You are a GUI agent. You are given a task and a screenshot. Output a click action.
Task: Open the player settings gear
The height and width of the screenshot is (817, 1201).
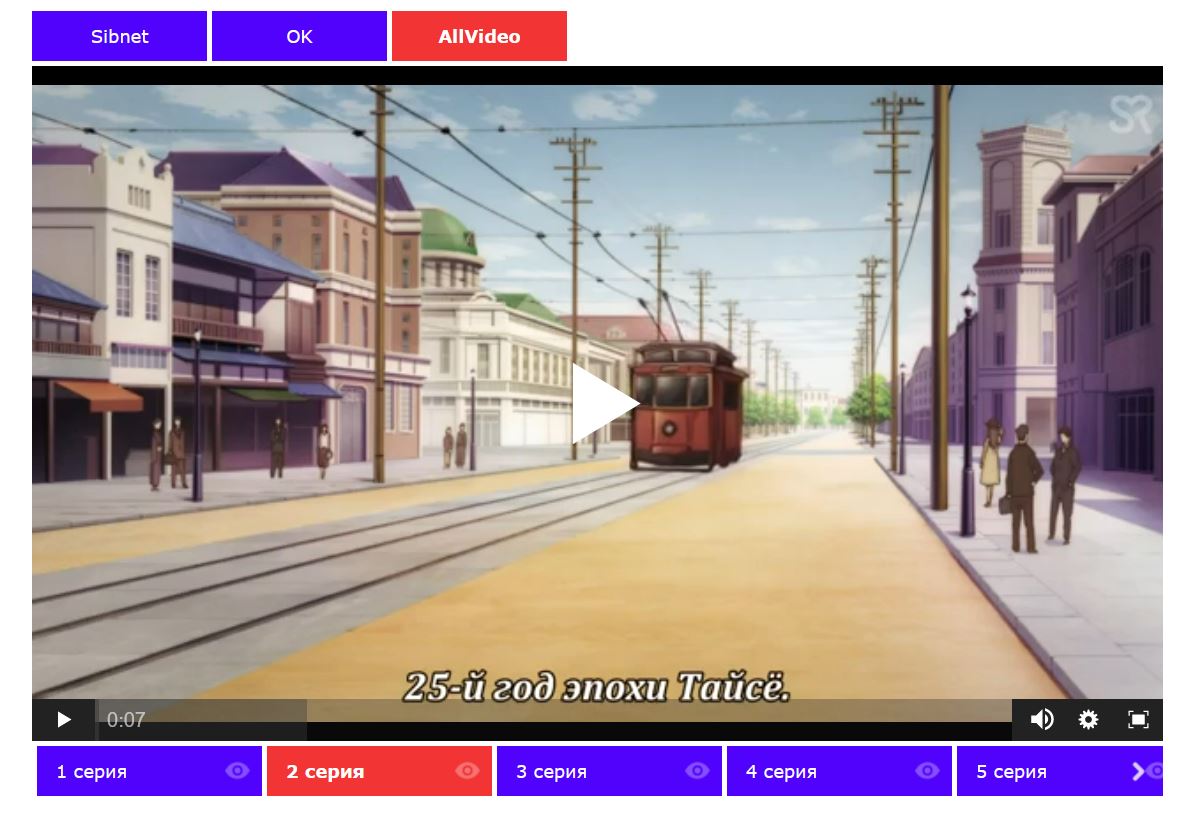(1088, 719)
